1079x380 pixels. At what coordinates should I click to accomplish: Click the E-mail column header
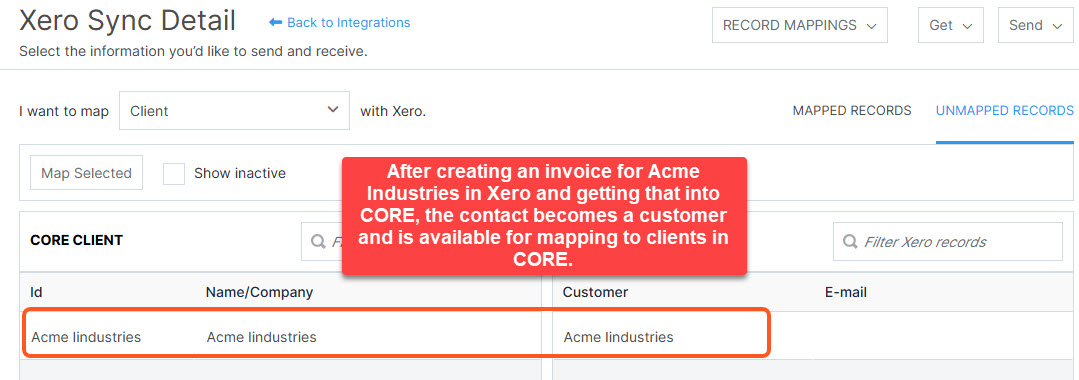(846, 293)
